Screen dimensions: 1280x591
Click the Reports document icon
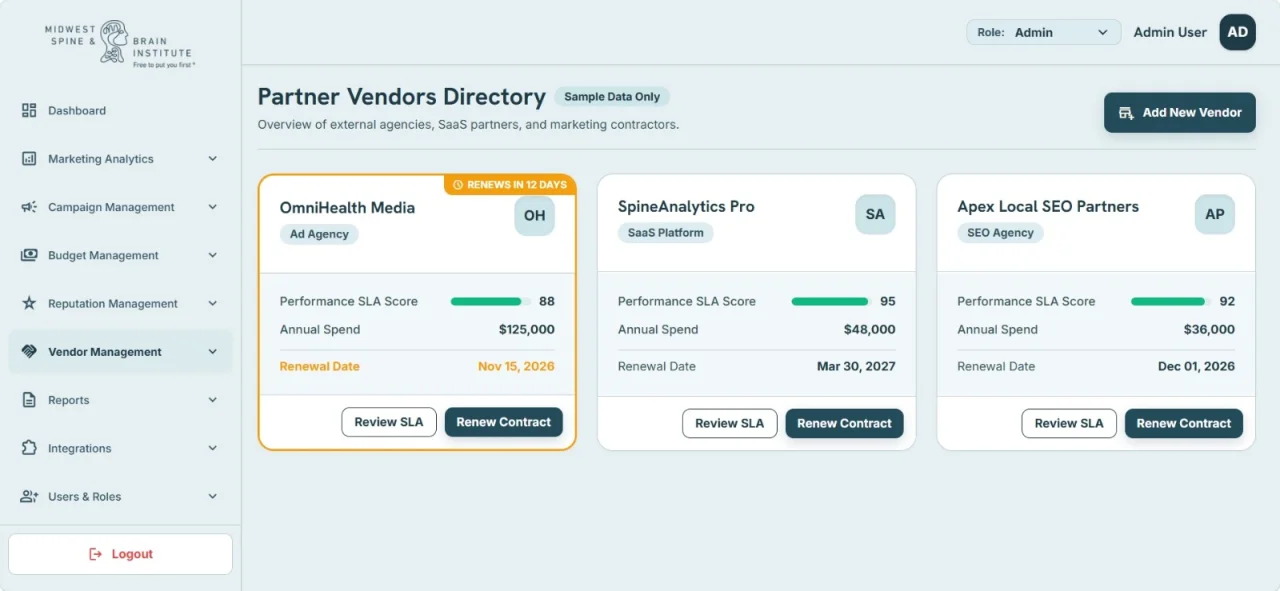point(29,400)
